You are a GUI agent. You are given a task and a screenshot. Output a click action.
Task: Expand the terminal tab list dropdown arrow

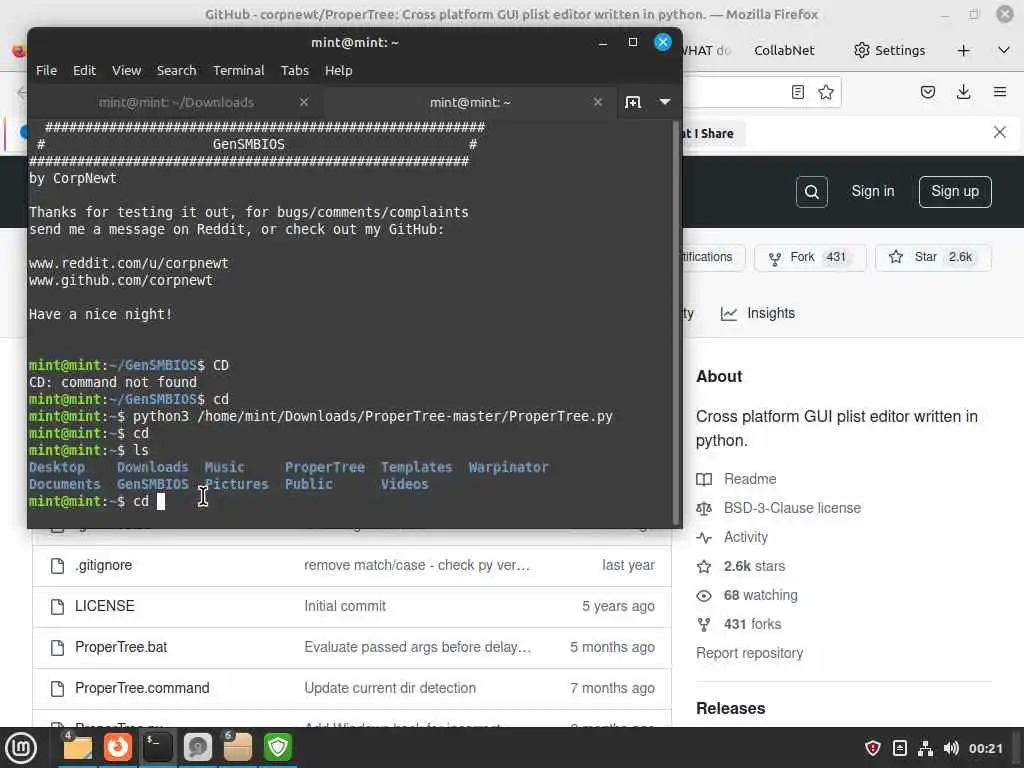665,102
